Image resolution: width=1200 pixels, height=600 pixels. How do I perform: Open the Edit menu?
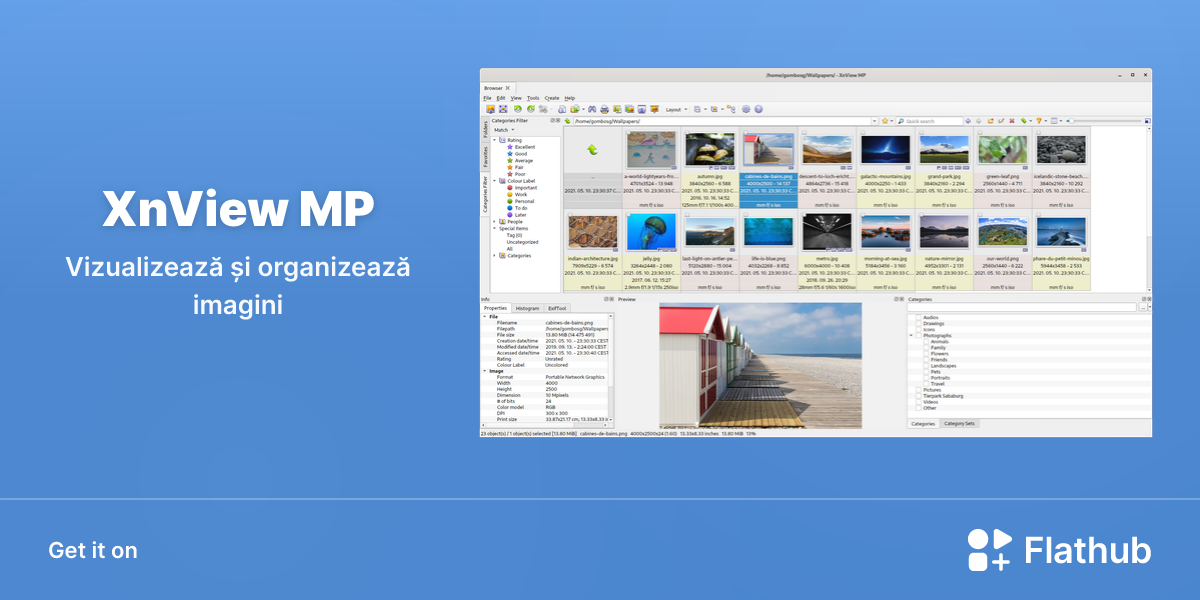click(501, 98)
